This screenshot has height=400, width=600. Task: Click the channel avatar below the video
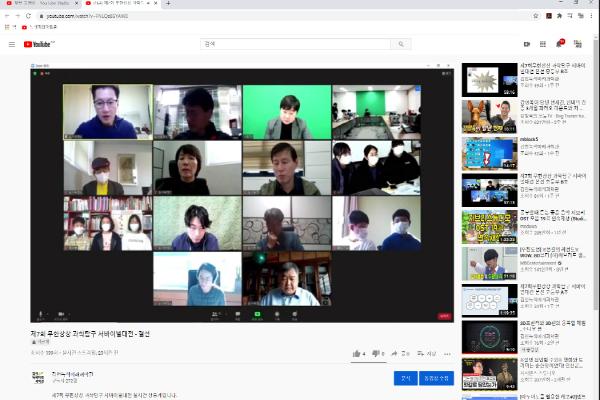(38, 378)
